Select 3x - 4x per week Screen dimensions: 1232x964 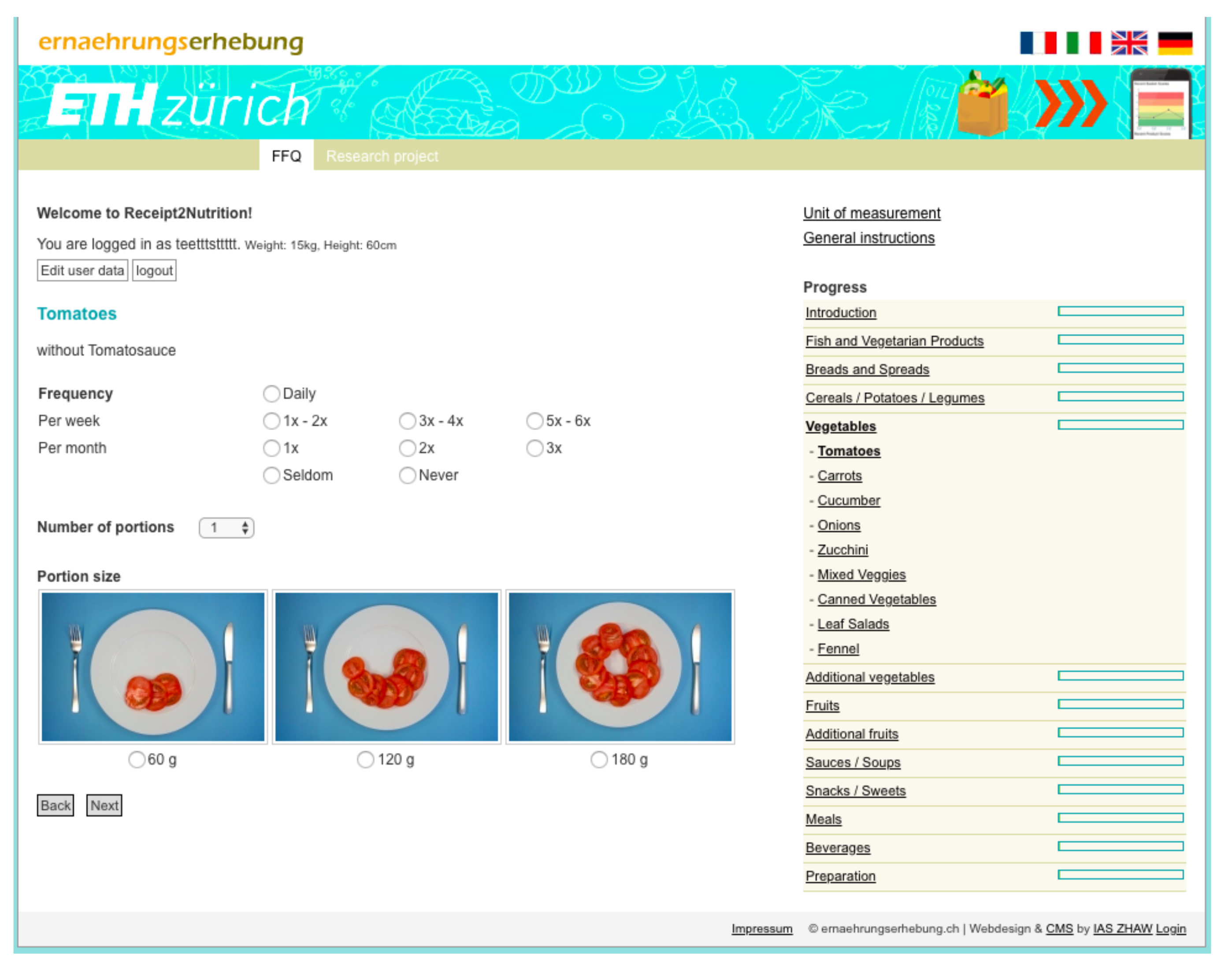coord(408,420)
